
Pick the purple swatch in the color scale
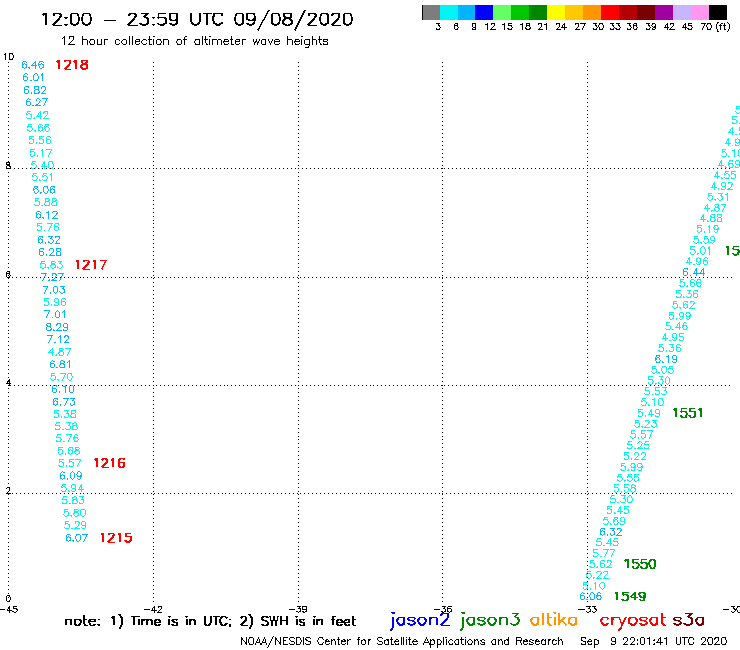point(664,12)
